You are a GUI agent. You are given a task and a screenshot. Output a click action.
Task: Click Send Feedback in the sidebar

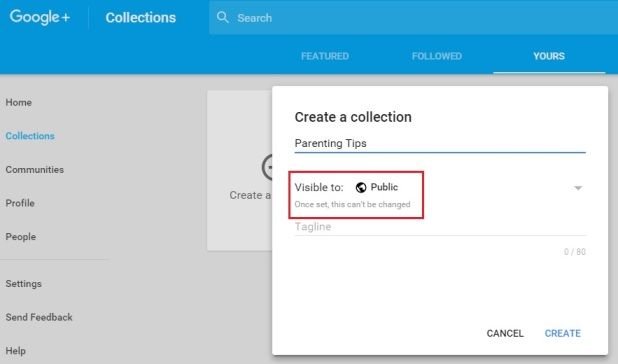(x=39, y=317)
